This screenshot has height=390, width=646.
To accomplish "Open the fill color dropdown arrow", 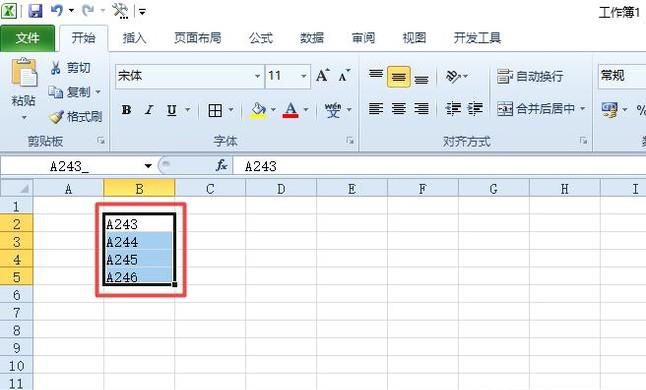I will point(273,110).
